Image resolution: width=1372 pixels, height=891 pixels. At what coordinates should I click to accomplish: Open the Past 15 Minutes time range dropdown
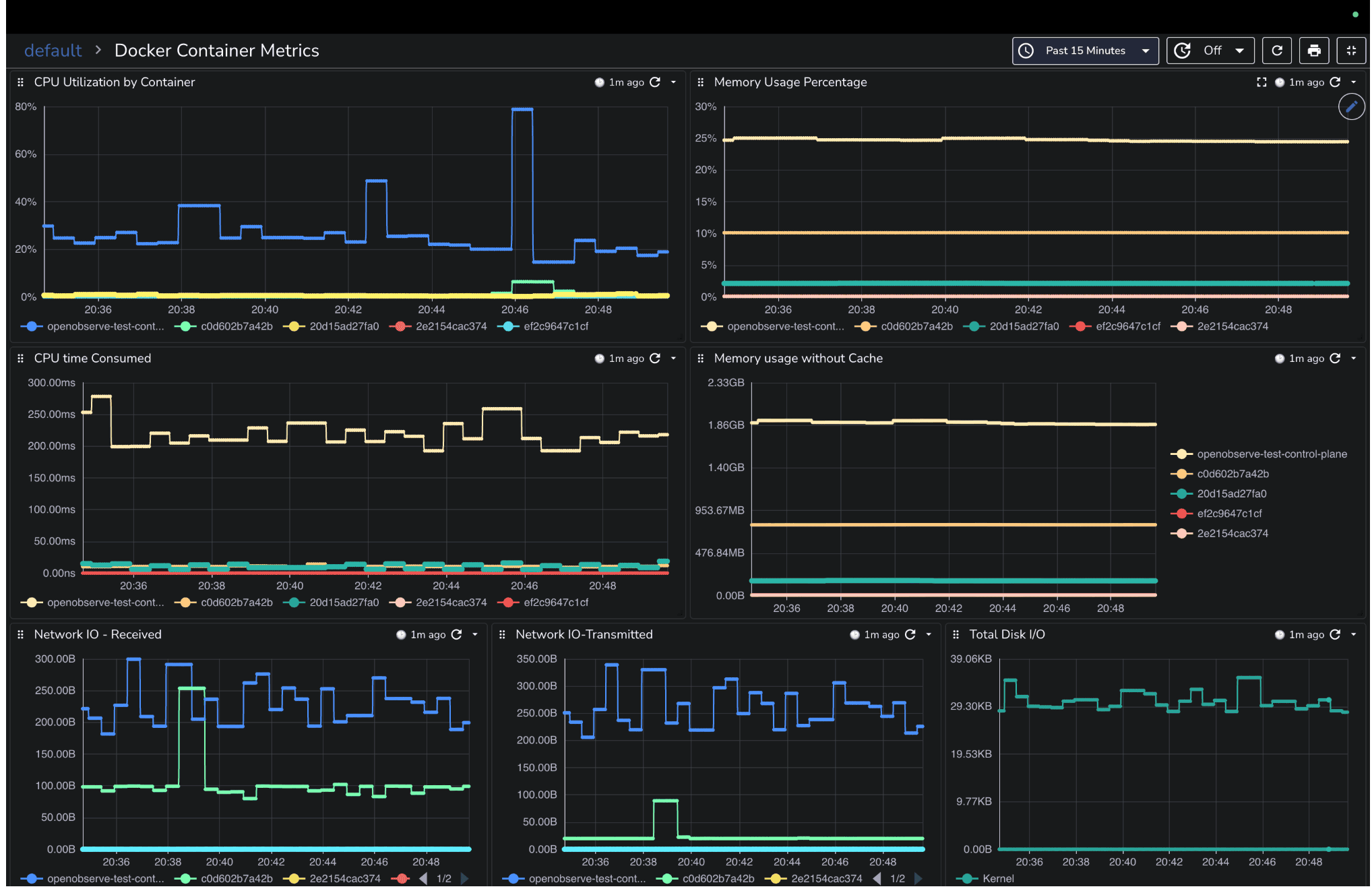coord(1085,51)
